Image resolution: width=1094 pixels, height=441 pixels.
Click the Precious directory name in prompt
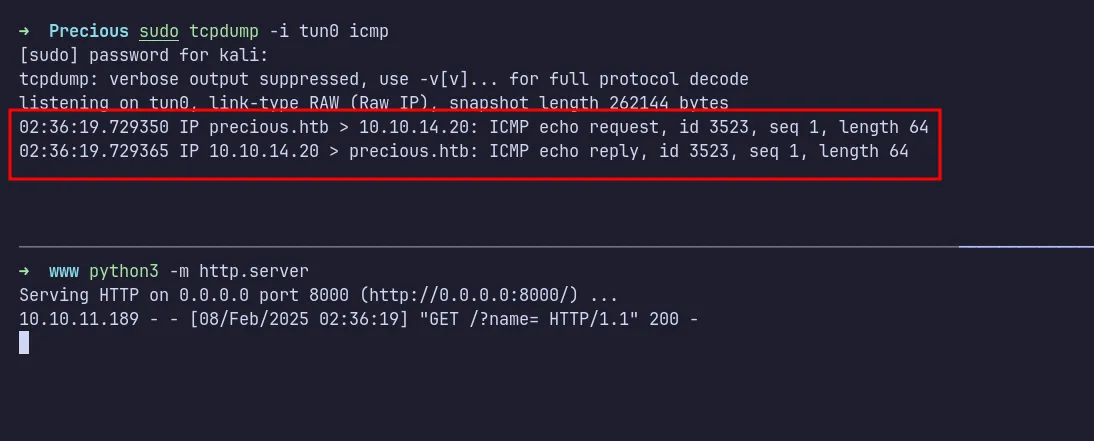(x=88, y=31)
